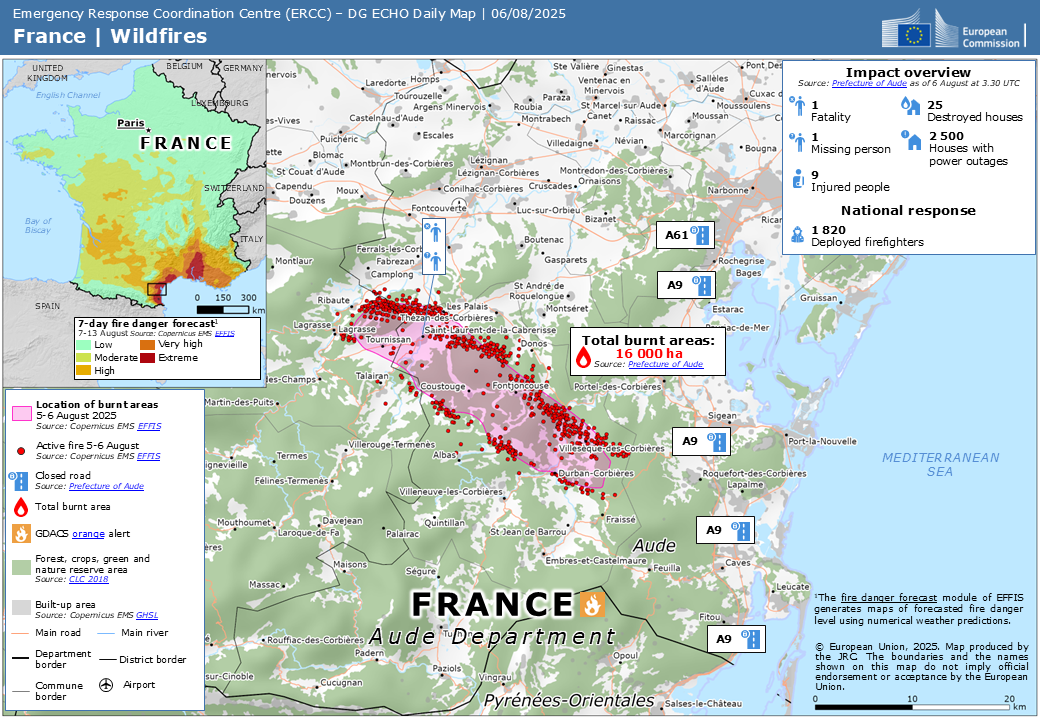Click Paris on the France inset map
This screenshot has width=1040, height=720.
(x=131, y=123)
